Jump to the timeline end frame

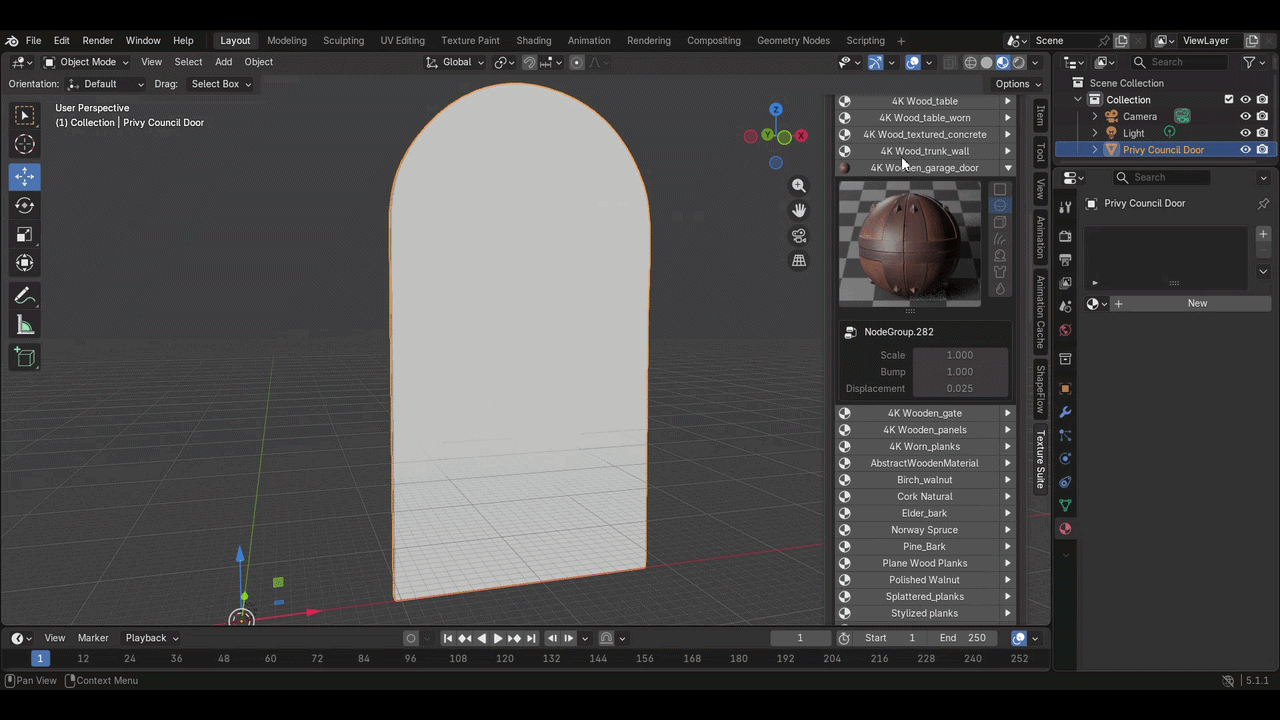coord(531,638)
